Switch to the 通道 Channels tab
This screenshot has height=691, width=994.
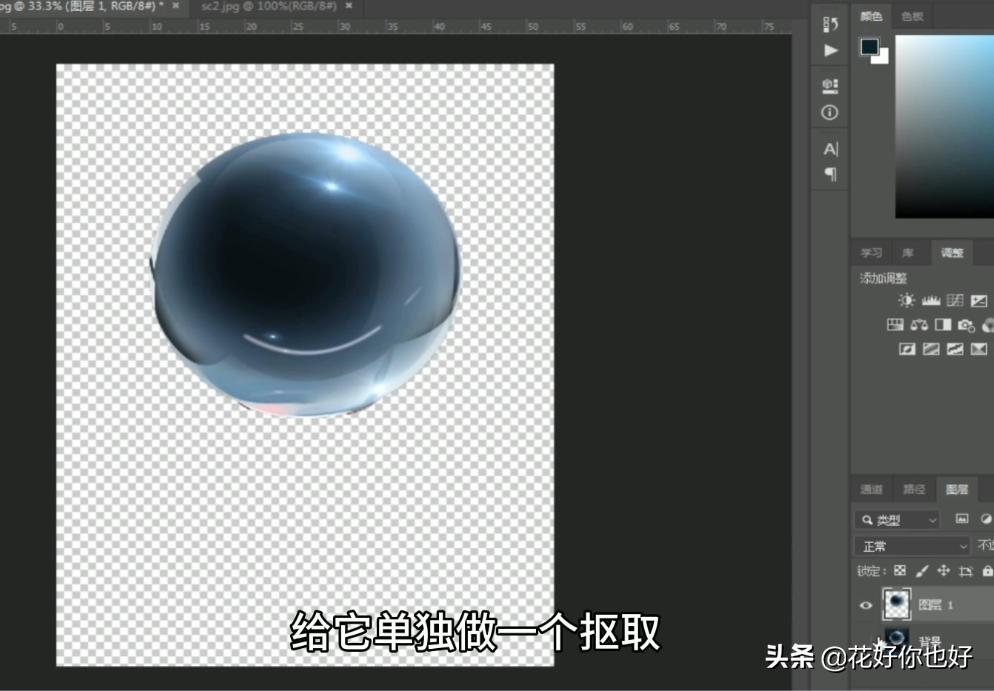pyautogui.click(x=869, y=489)
